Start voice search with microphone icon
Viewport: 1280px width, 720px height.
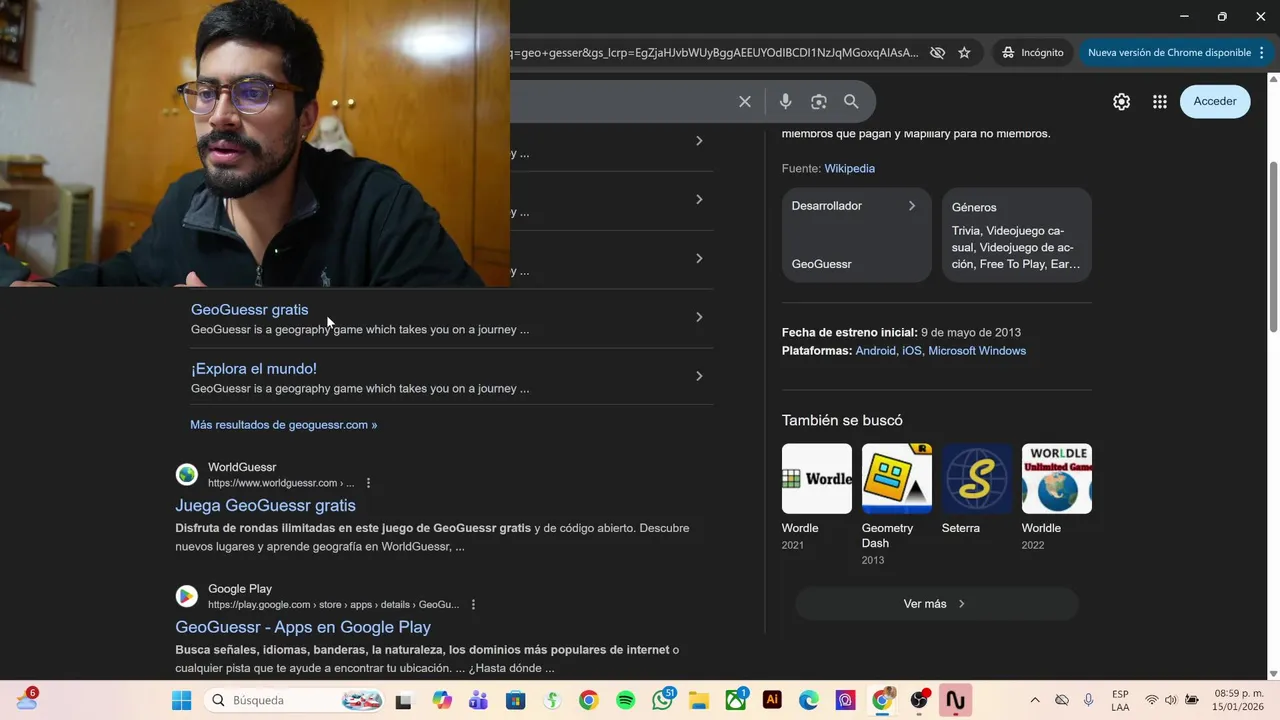point(786,101)
